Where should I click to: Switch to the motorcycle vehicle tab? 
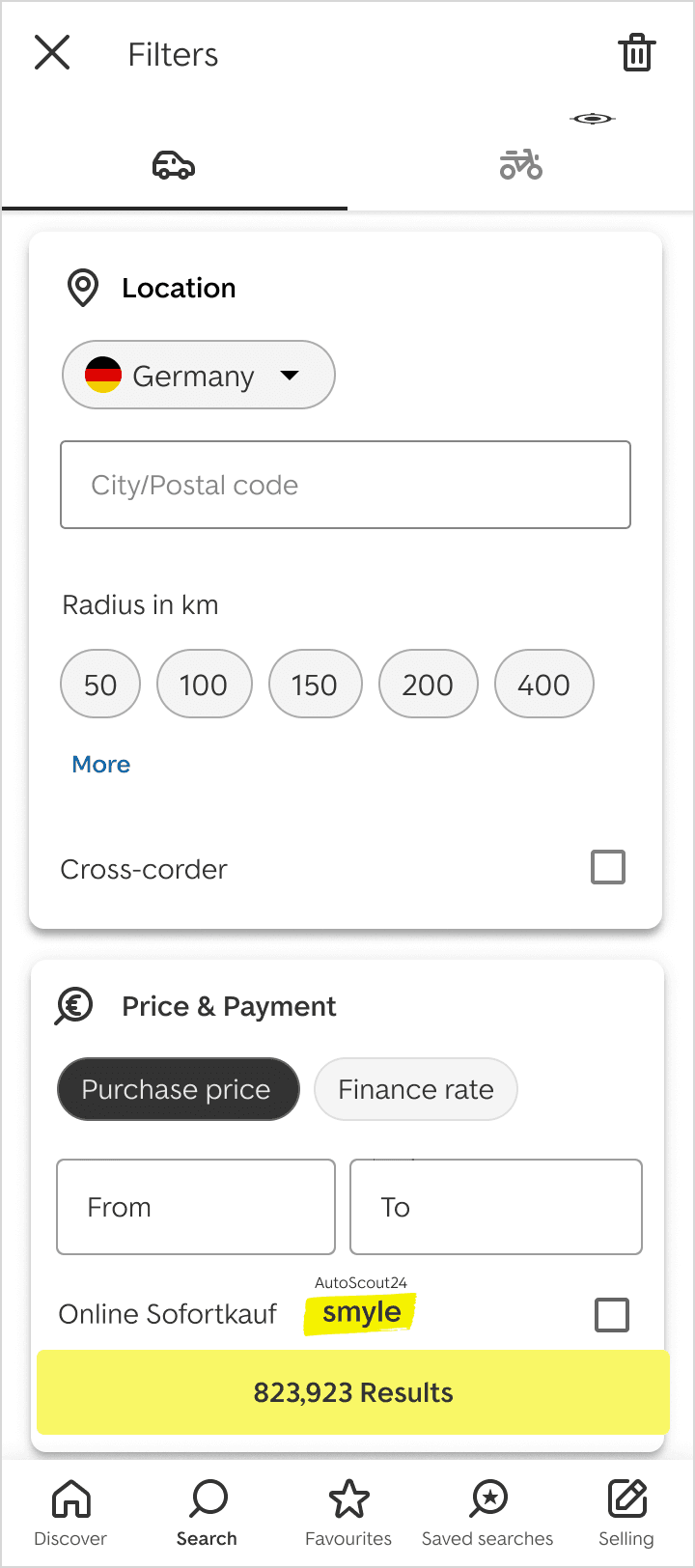520,166
